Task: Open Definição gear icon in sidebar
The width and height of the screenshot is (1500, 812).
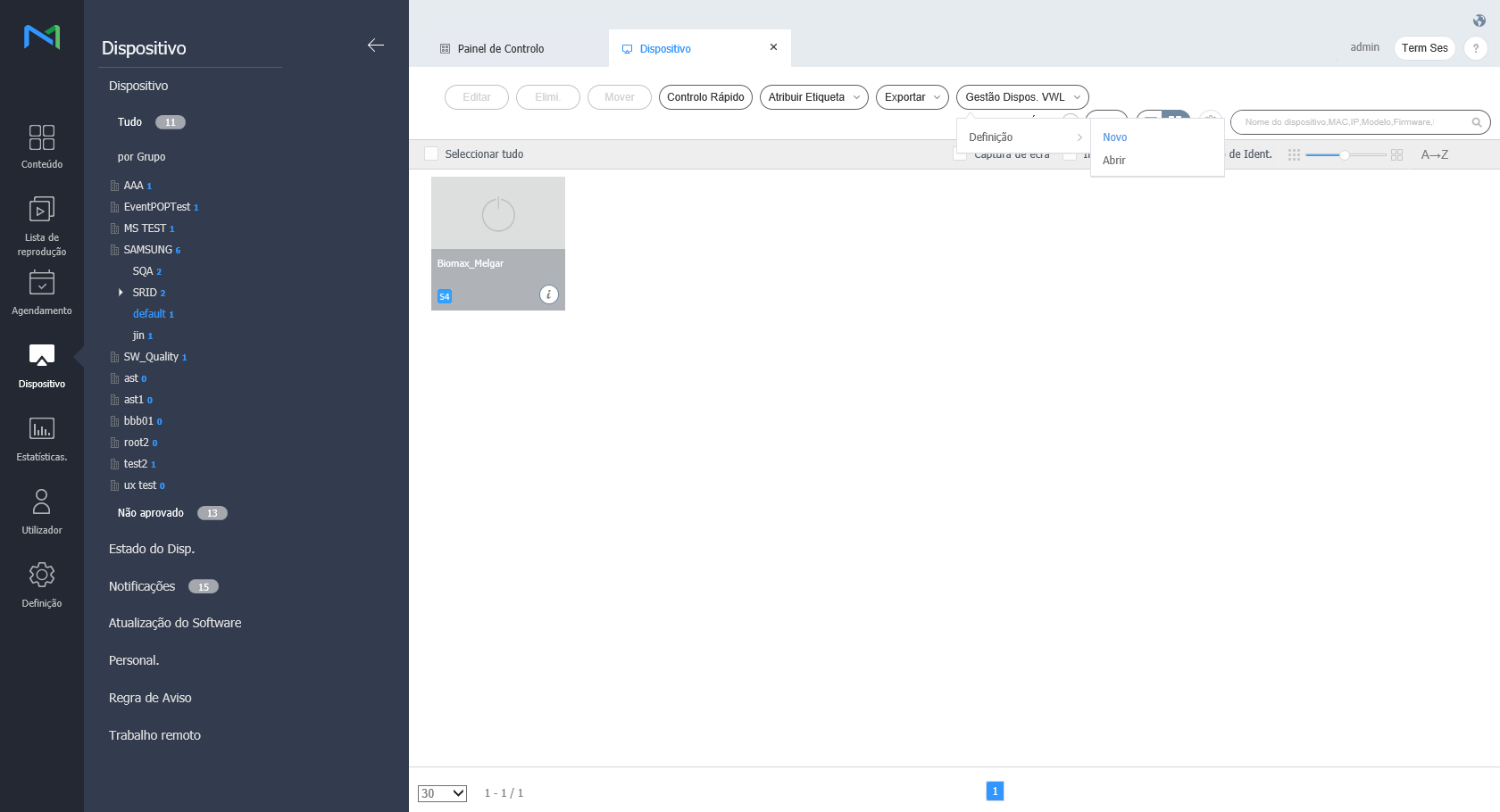Action: point(42,575)
